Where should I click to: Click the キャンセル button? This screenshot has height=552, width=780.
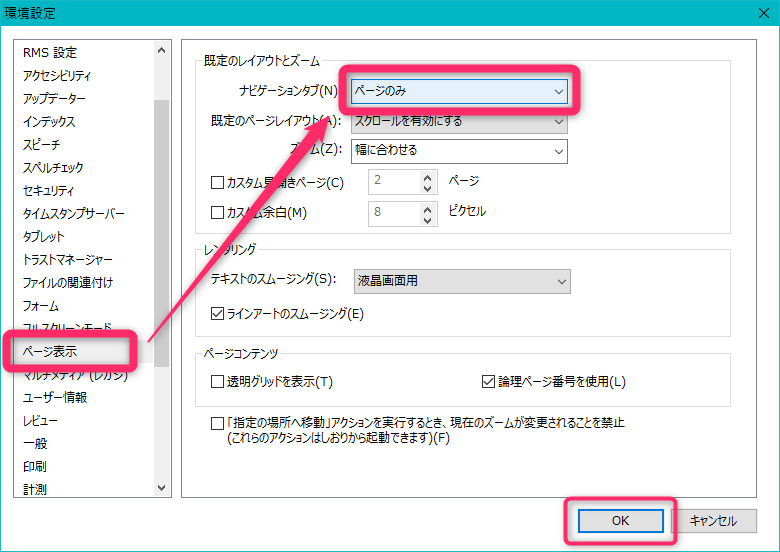713,521
